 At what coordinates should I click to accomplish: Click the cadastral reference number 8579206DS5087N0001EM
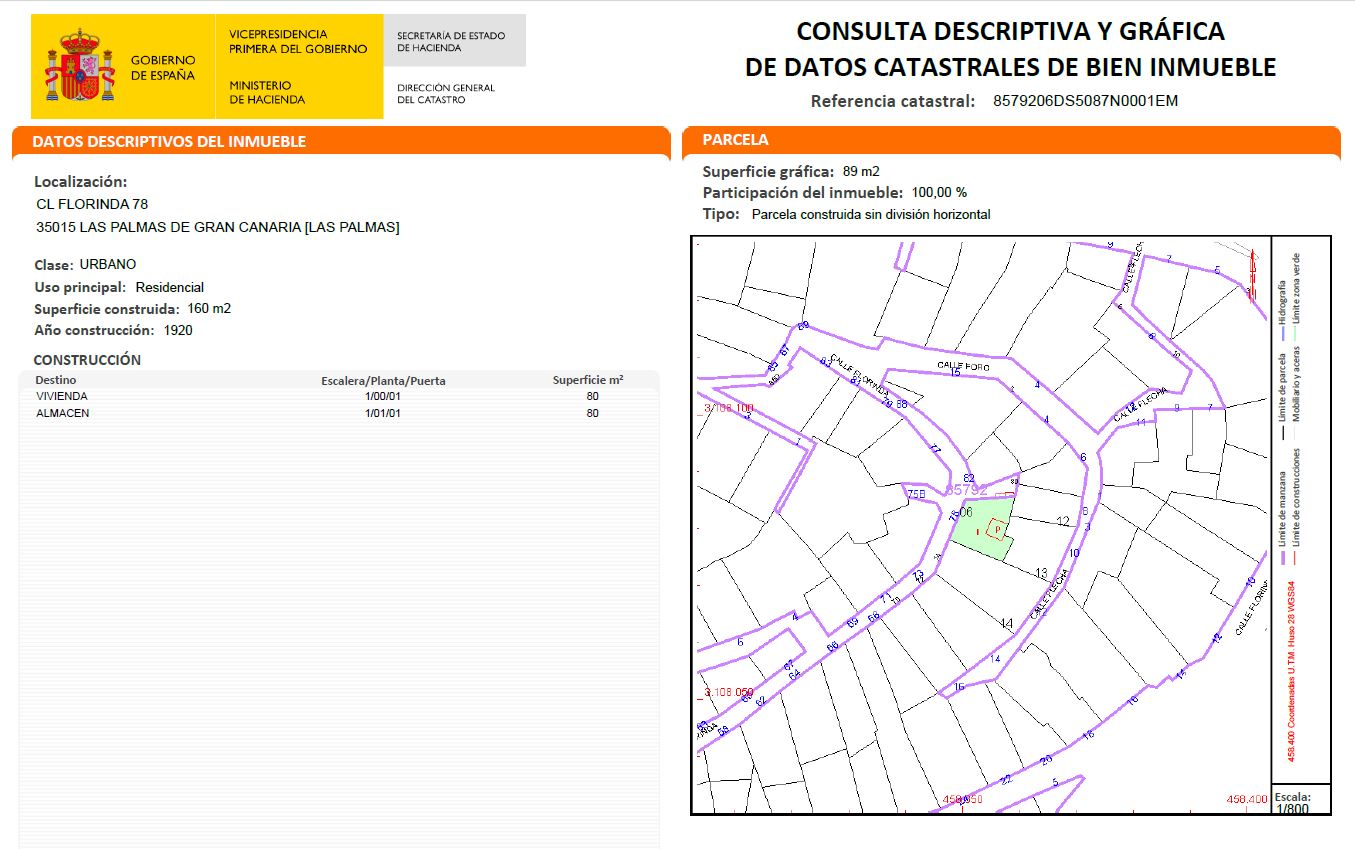(x=1086, y=101)
